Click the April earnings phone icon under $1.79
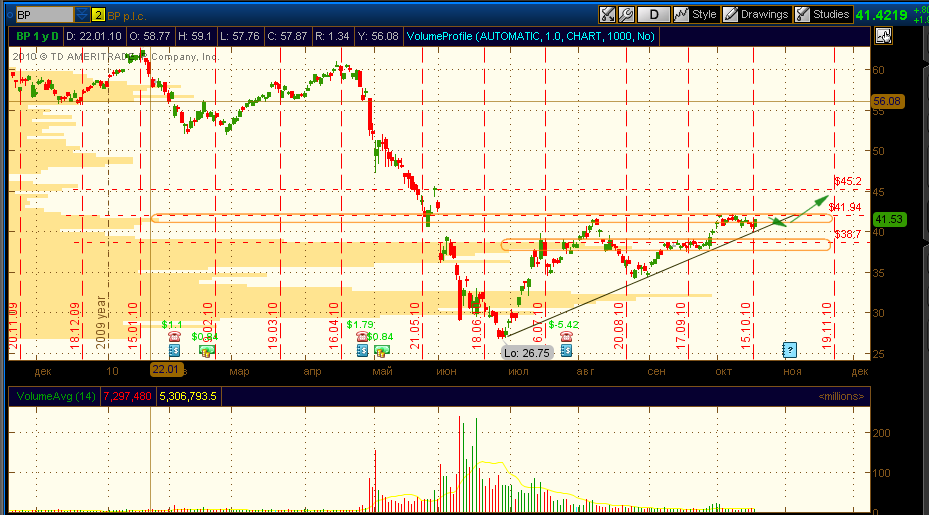Viewport: 929px width, 515px height. pyautogui.click(x=362, y=337)
